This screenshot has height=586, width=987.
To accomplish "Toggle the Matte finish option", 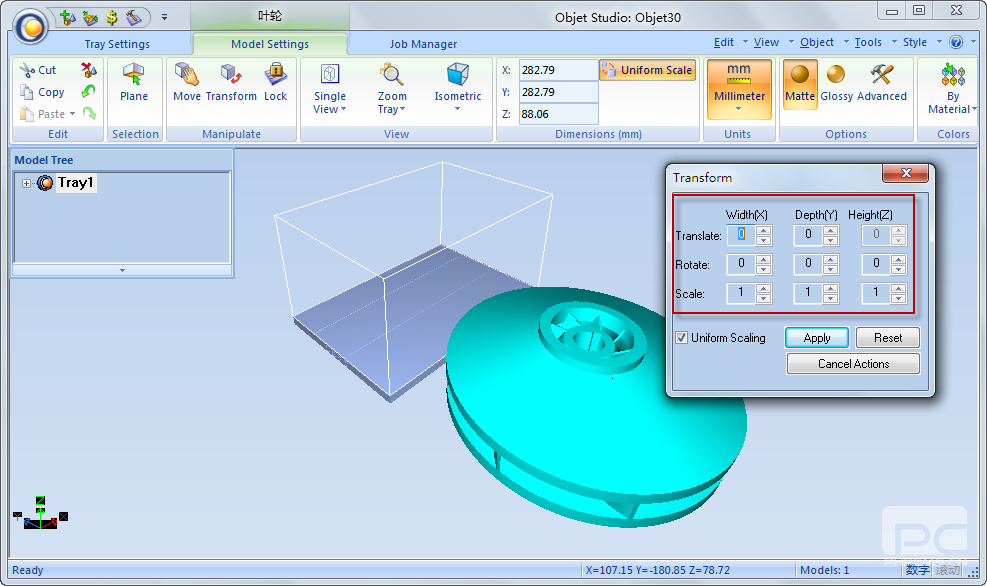I will point(799,83).
